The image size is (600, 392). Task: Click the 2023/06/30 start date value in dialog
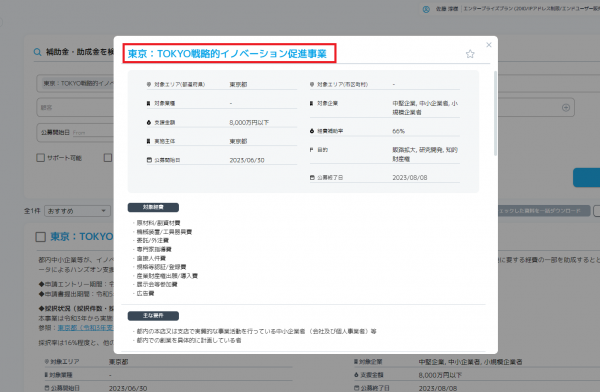coord(247,160)
